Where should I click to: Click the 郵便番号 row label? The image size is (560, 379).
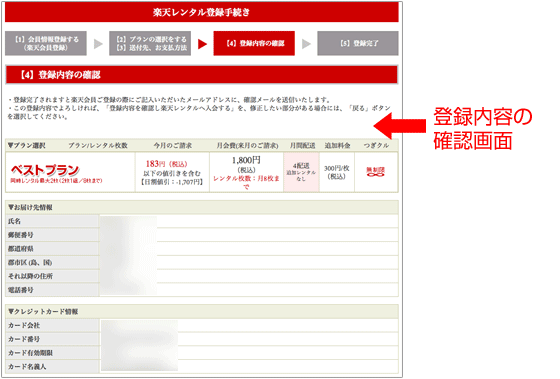point(21,235)
